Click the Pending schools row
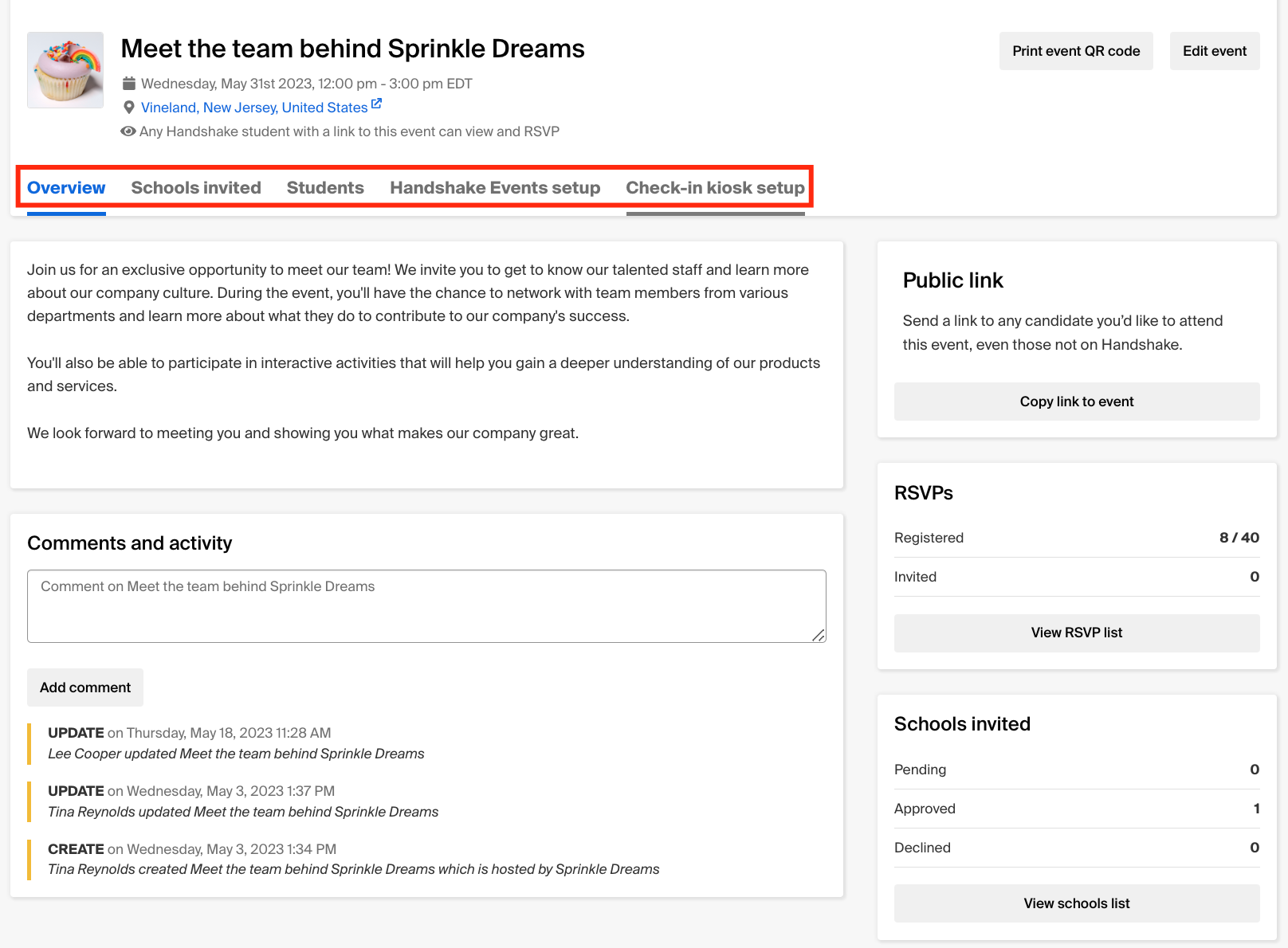Viewport: 1288px width, 948px height. click(1077, 770)
